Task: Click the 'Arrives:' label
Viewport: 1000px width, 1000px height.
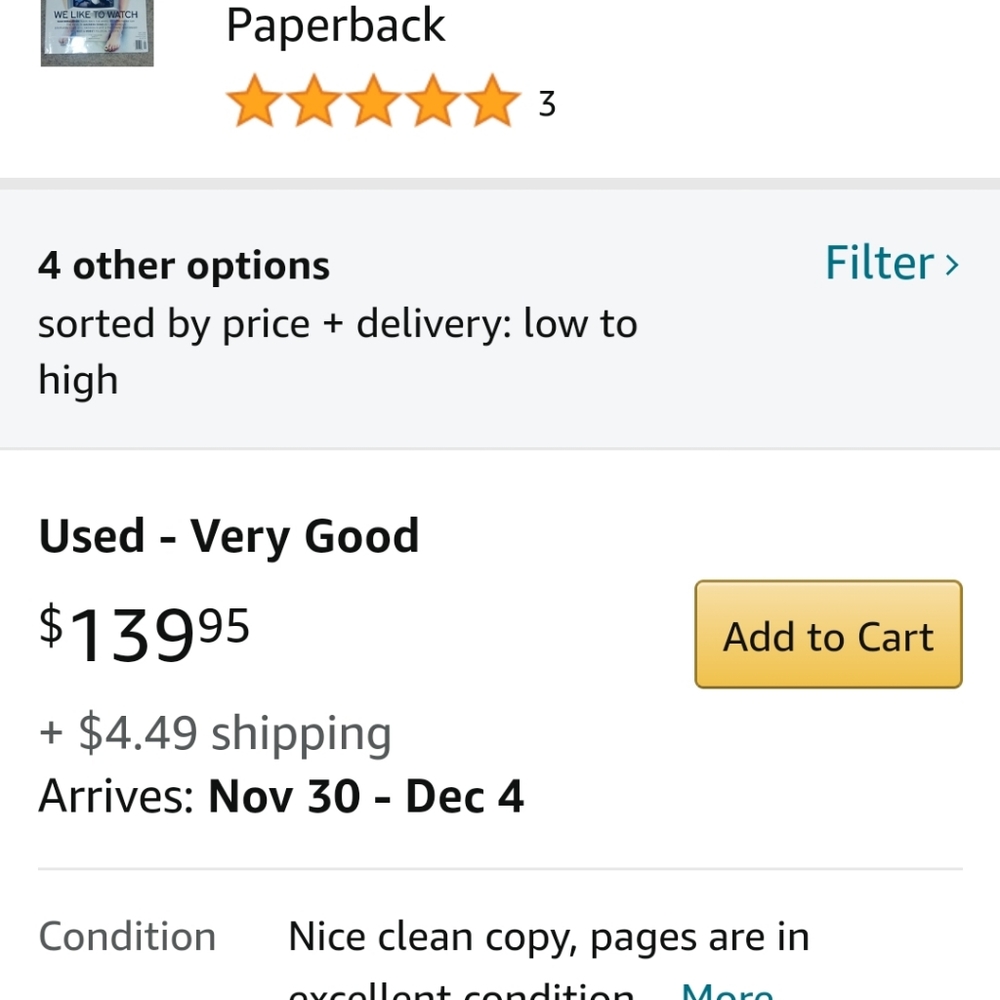Action: [116, 797]
